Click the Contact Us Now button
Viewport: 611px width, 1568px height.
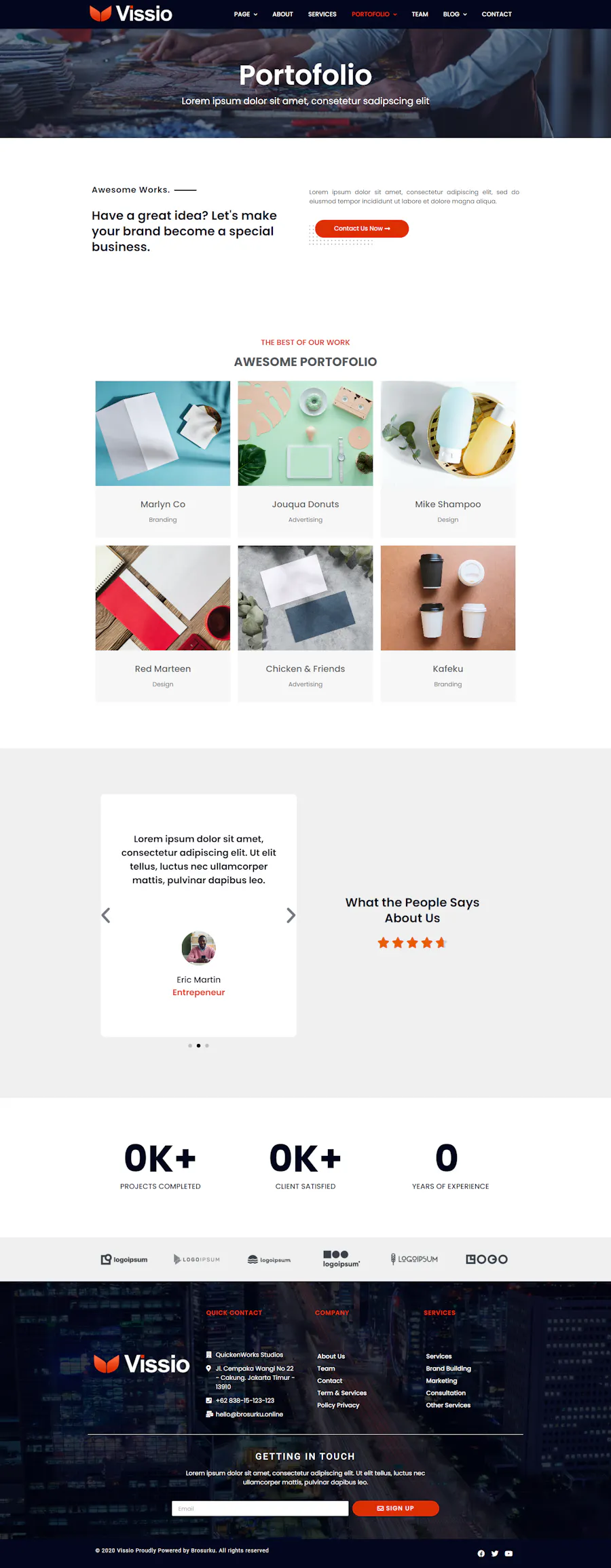point(362,229)
